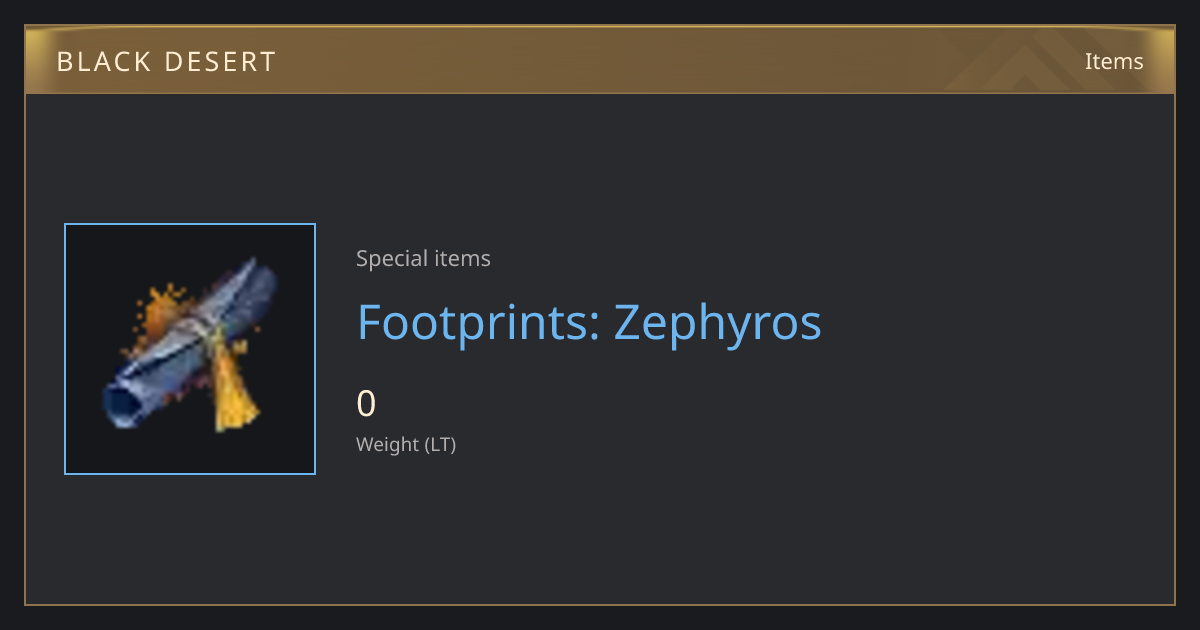Click the word BLACK in the header
The height and width of the screenshot is (630, 1200).
coord(100,62)
